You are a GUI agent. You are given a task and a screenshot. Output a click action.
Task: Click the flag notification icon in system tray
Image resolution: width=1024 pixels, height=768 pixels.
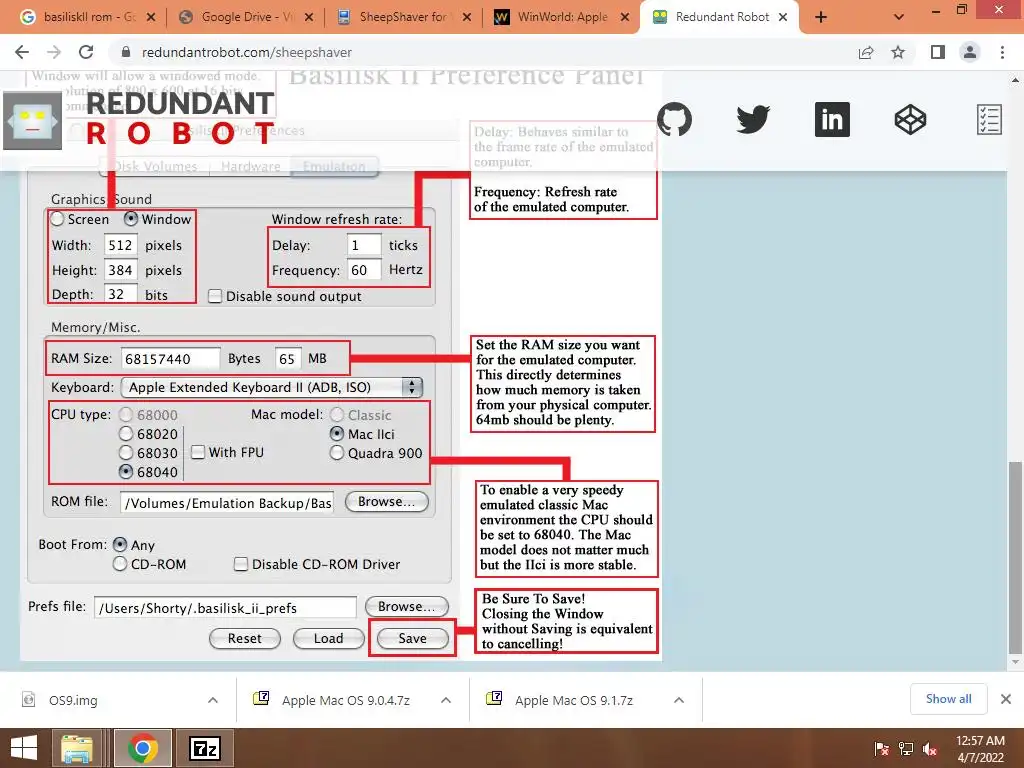(x=882, y=749)
